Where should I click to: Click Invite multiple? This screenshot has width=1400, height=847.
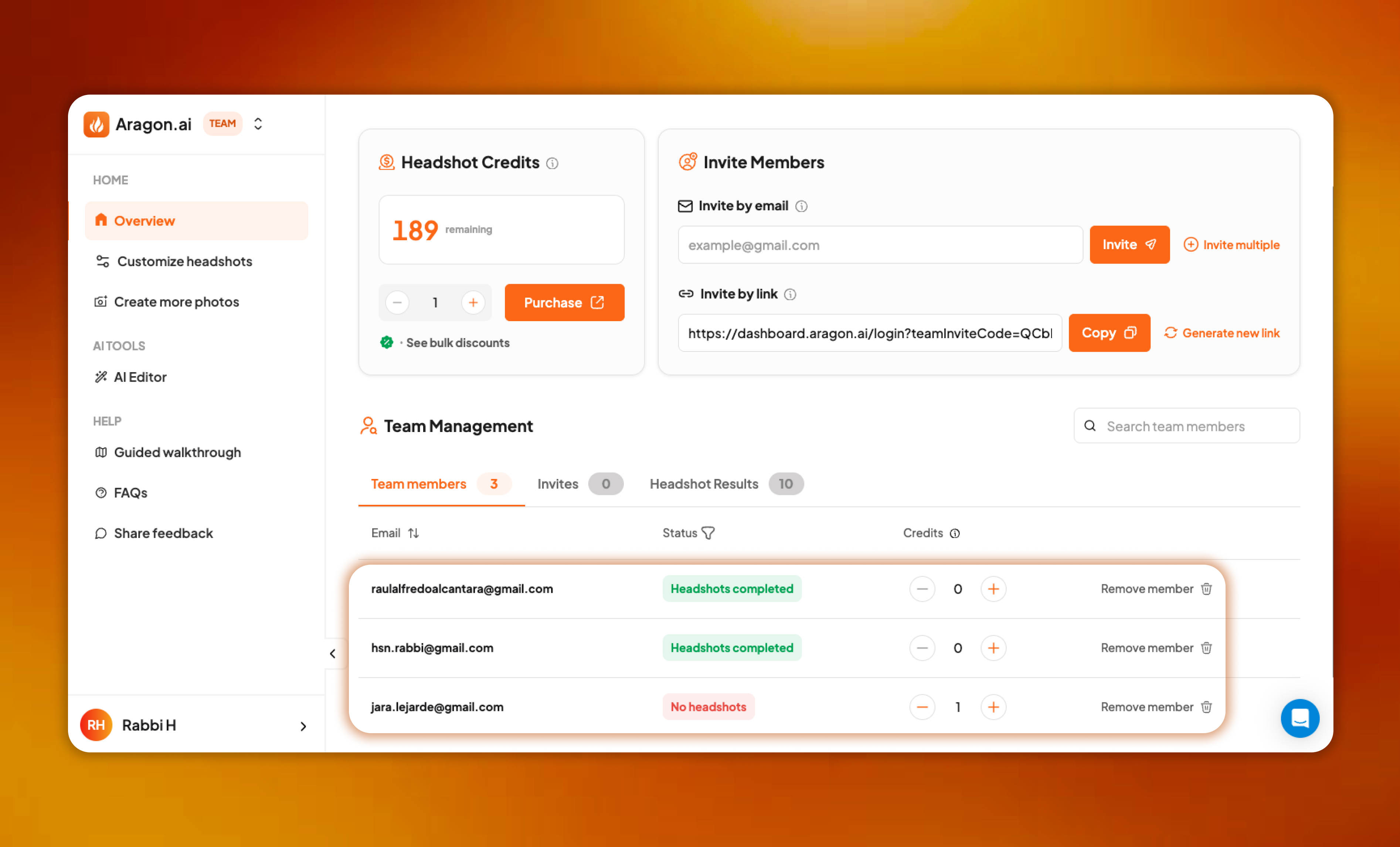click(1231, 245)
